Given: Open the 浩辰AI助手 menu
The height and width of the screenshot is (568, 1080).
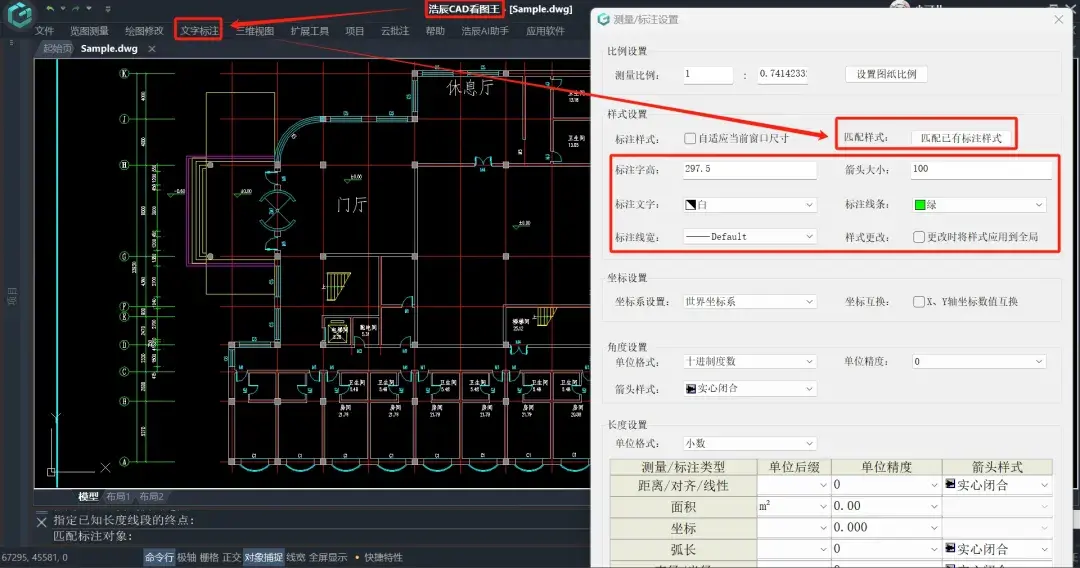Looking at the screenshot, I should [x=485, y=31].
